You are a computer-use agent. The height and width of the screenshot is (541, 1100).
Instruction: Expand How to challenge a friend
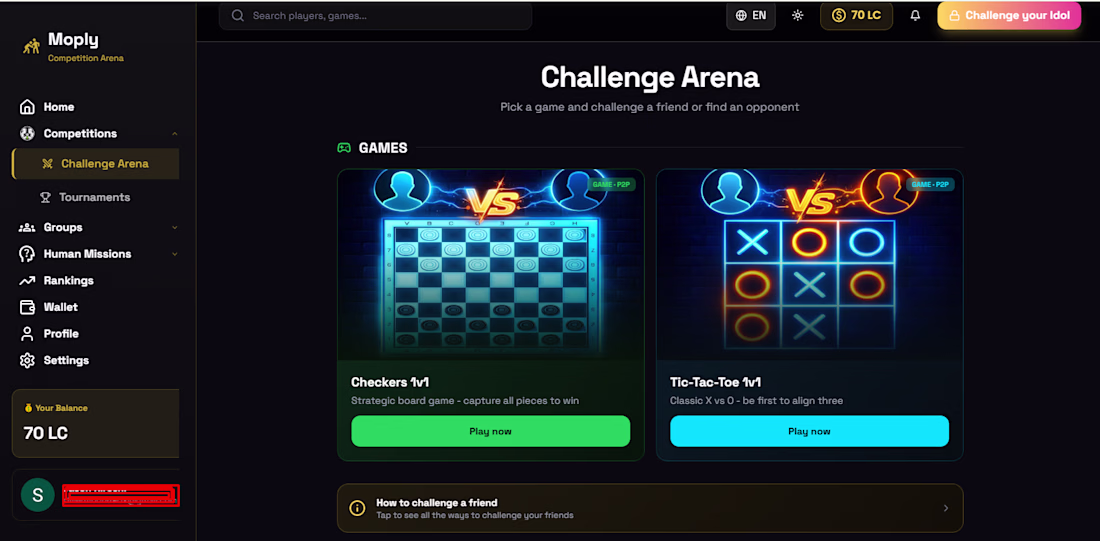(650, 508)
